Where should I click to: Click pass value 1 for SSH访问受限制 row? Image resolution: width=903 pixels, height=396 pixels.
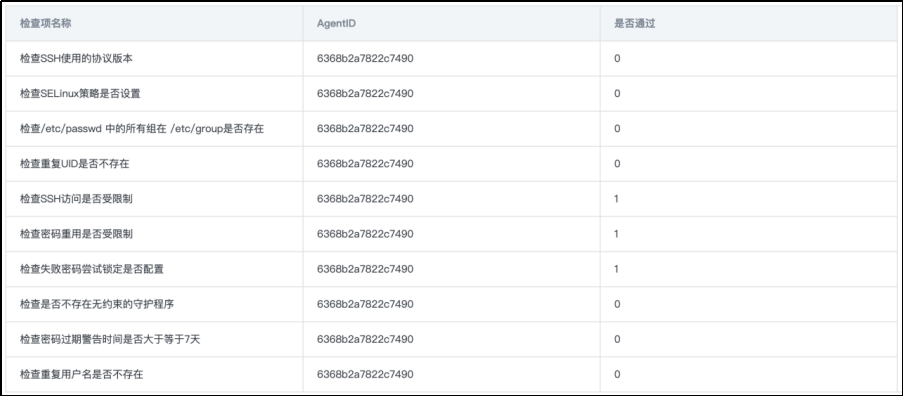point(617,199)
